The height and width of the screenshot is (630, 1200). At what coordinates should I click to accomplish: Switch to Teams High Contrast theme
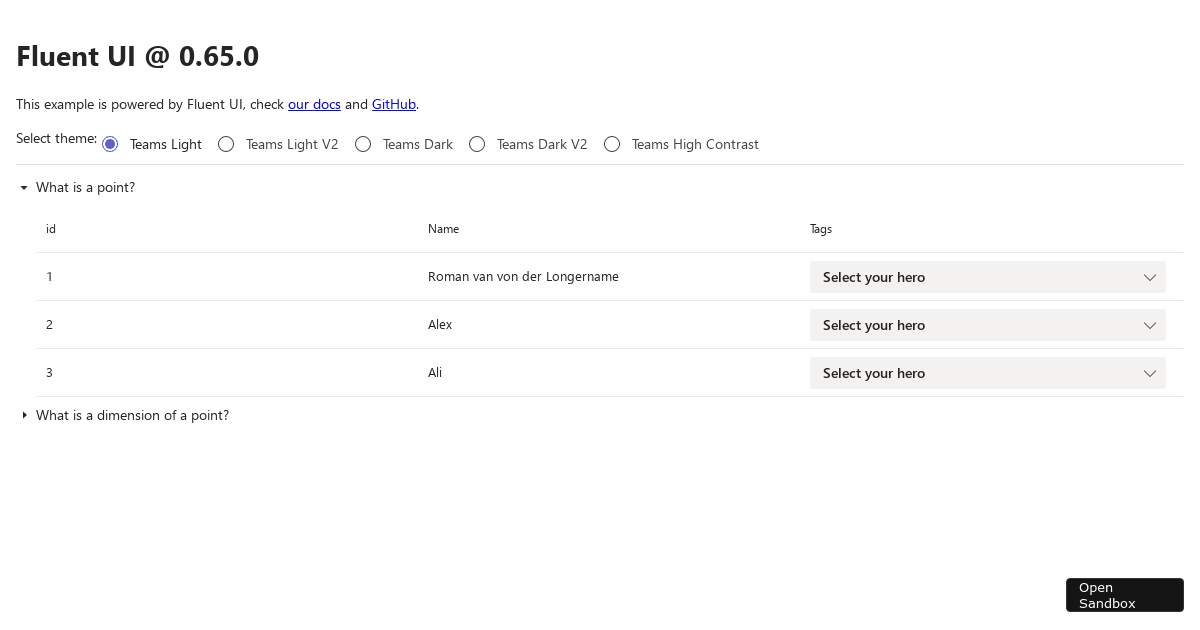[612, 144]
